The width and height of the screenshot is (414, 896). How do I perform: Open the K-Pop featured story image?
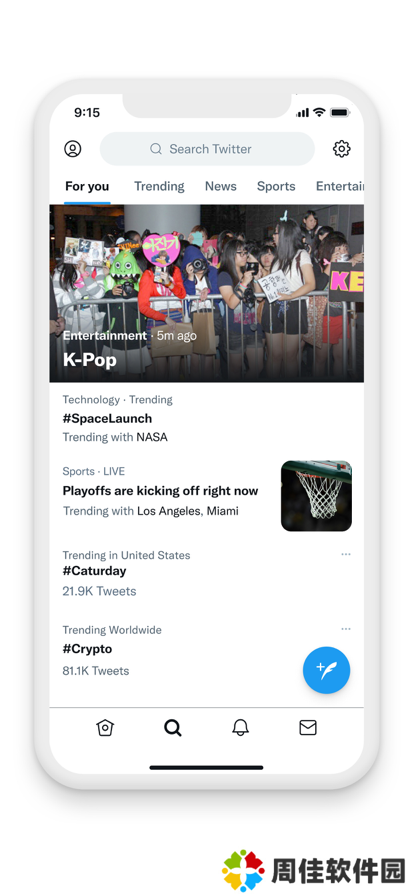(x=206, y=293)
